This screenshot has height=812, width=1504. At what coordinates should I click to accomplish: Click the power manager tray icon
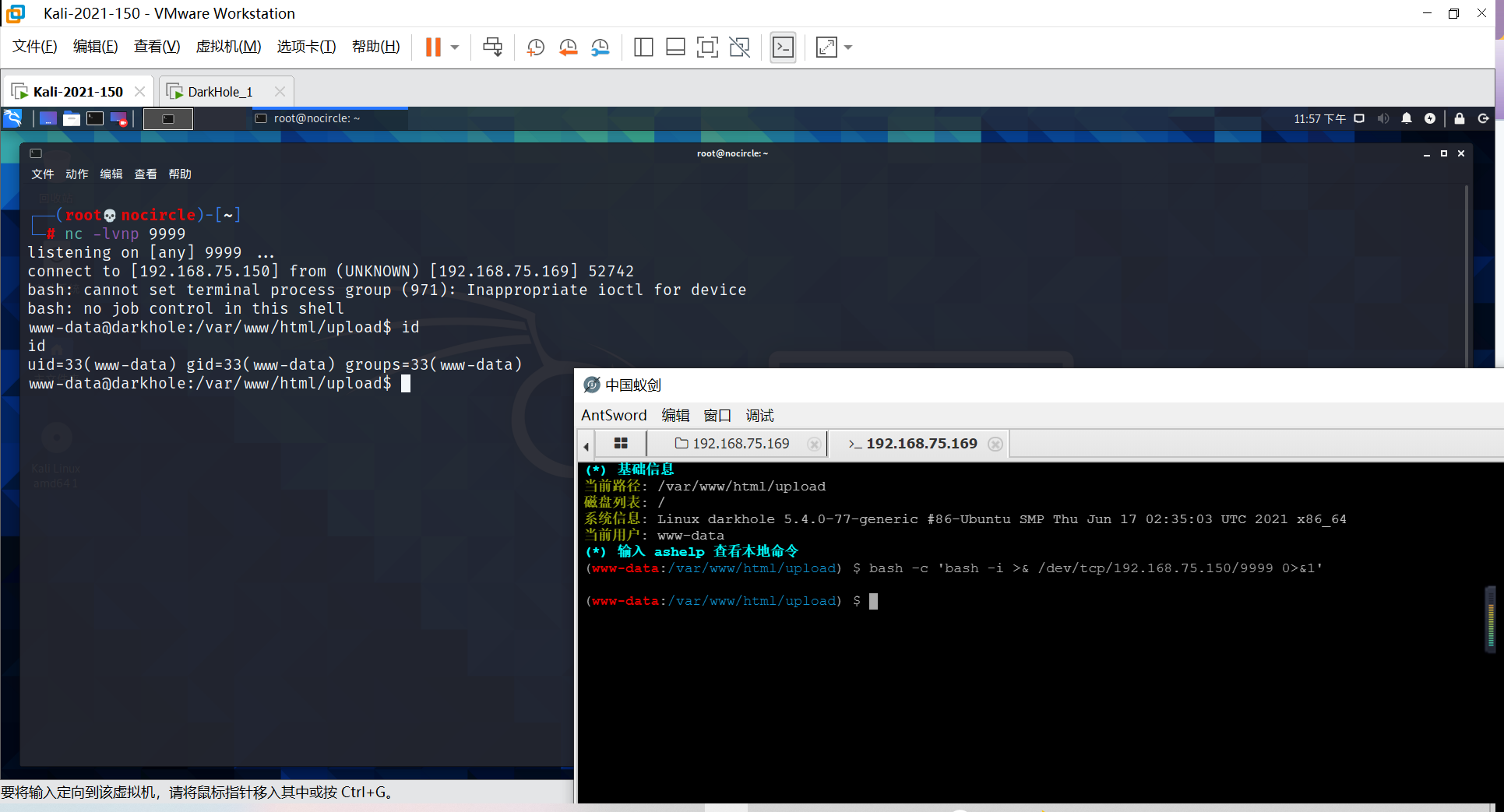click(1430, 118)
